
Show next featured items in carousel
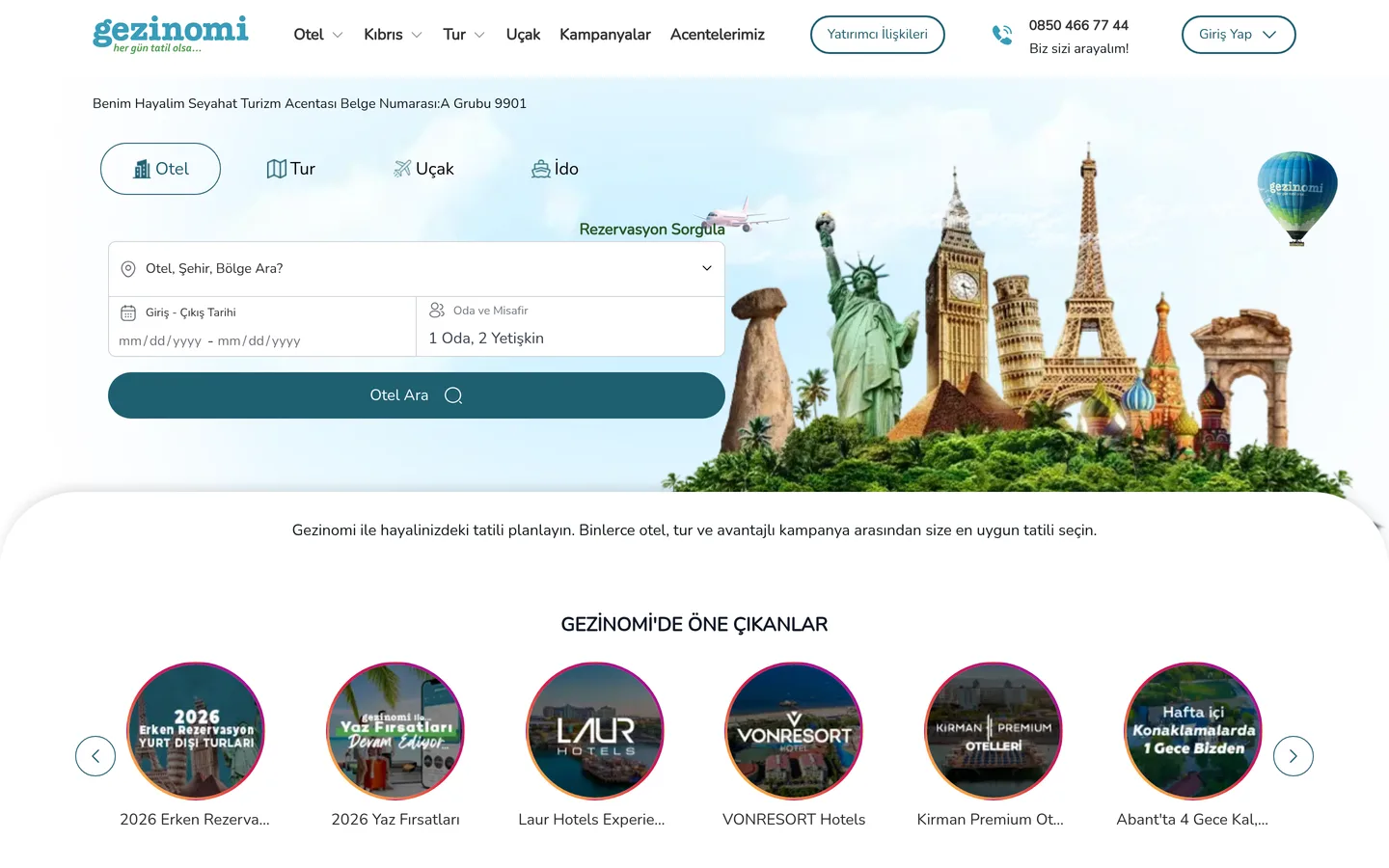1294,756
